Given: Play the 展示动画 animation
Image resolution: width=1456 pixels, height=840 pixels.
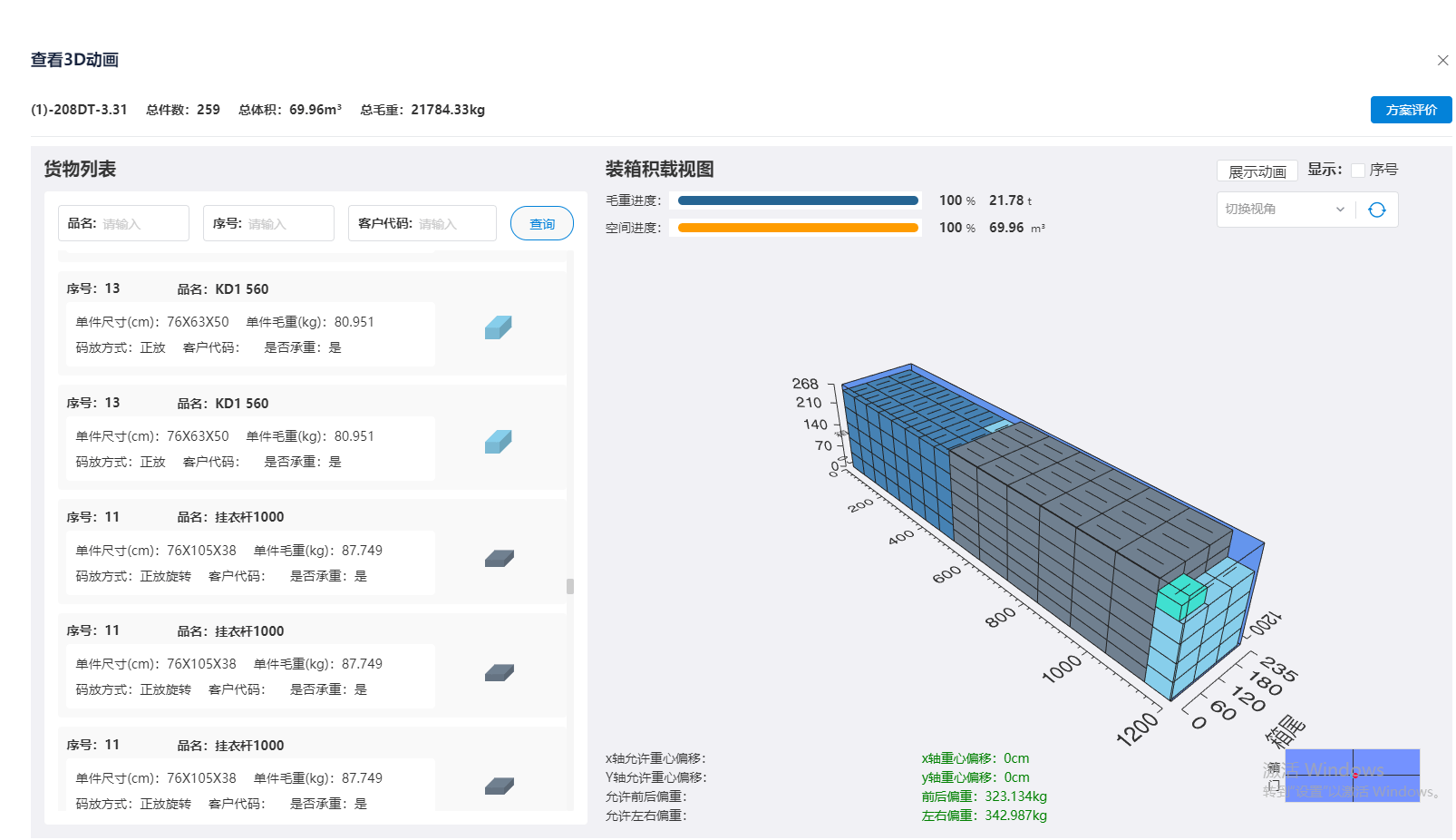Looking at the screenshot, I should pos(1257,171).
